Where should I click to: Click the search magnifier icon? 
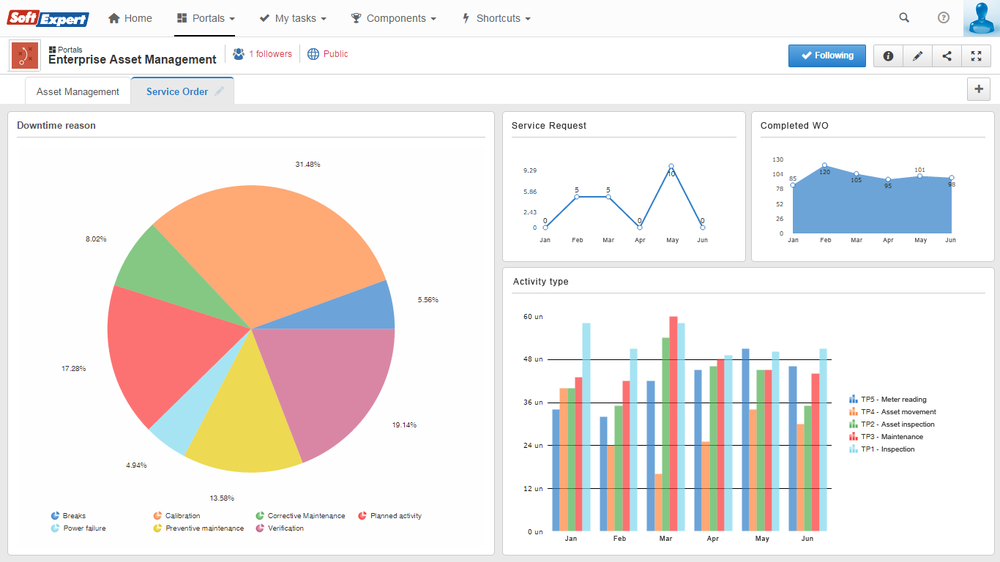(x=904, y=18)
